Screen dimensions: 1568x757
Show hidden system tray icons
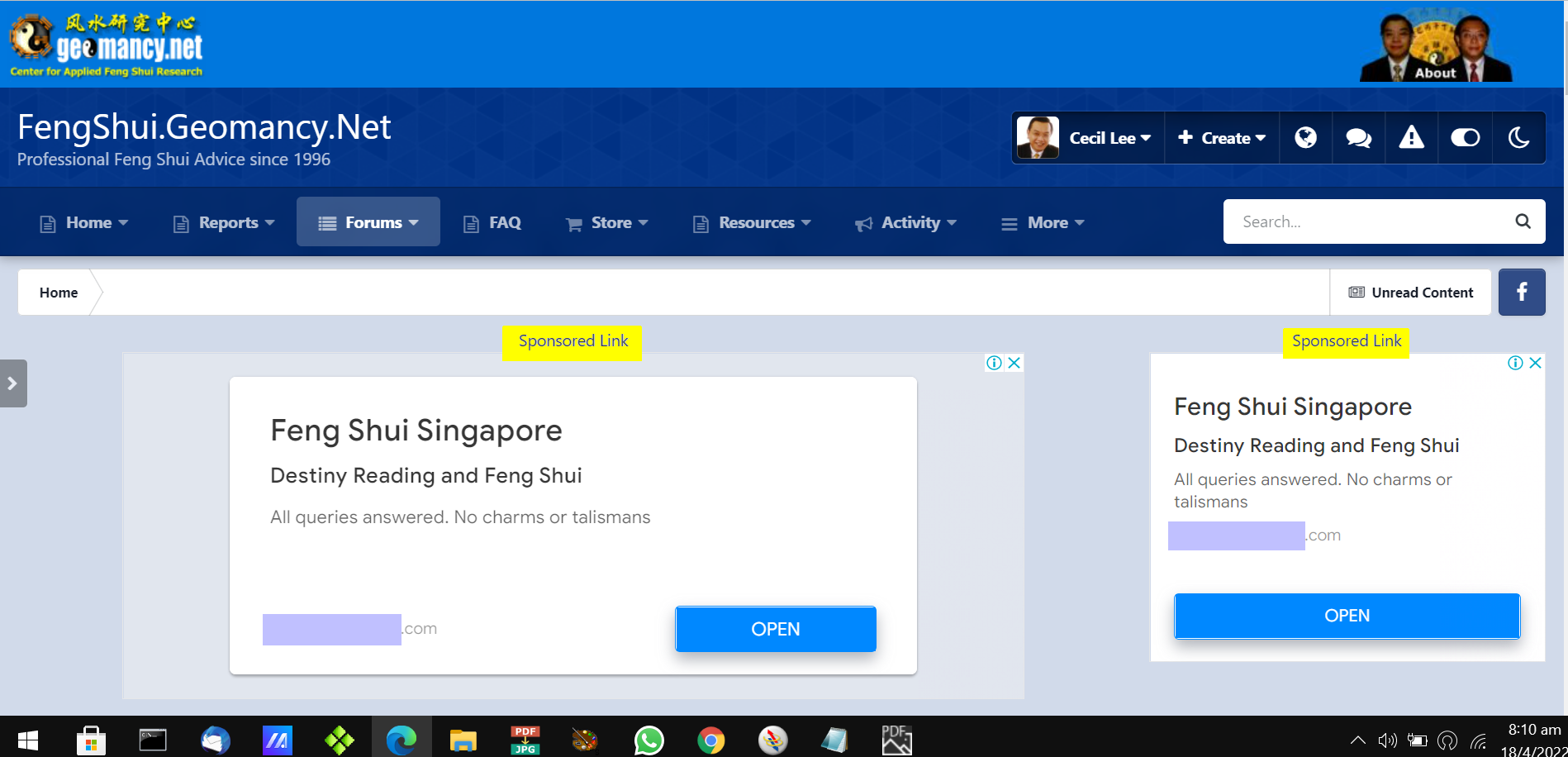point(1357,740)
